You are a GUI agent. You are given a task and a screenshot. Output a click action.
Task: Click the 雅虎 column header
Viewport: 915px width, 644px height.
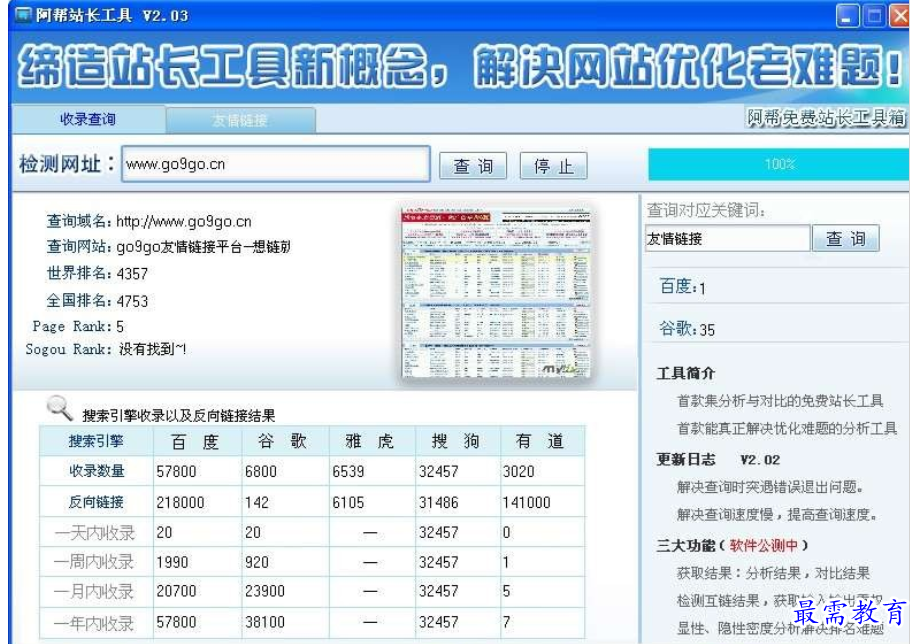(x=370, y=441)
